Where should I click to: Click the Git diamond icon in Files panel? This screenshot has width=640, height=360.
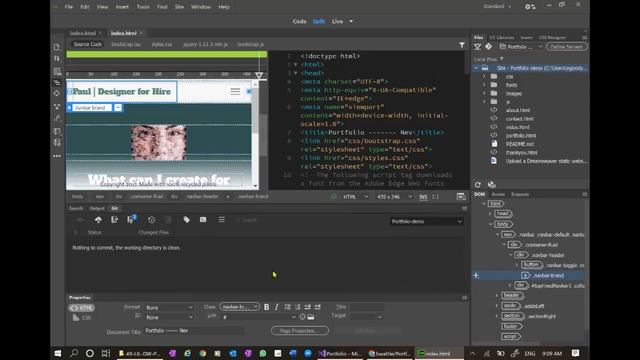coord(488,47)
